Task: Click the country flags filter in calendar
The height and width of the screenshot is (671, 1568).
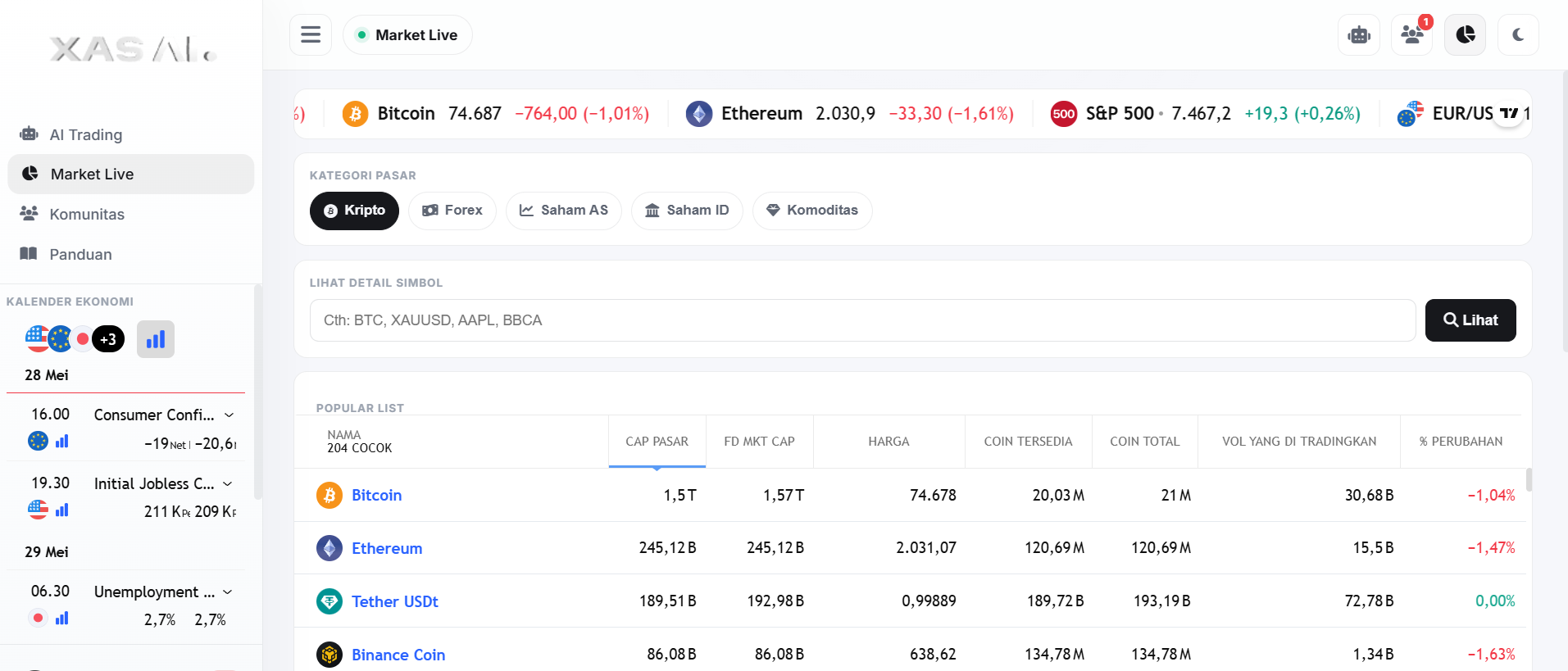Action: tap(75, 338)
